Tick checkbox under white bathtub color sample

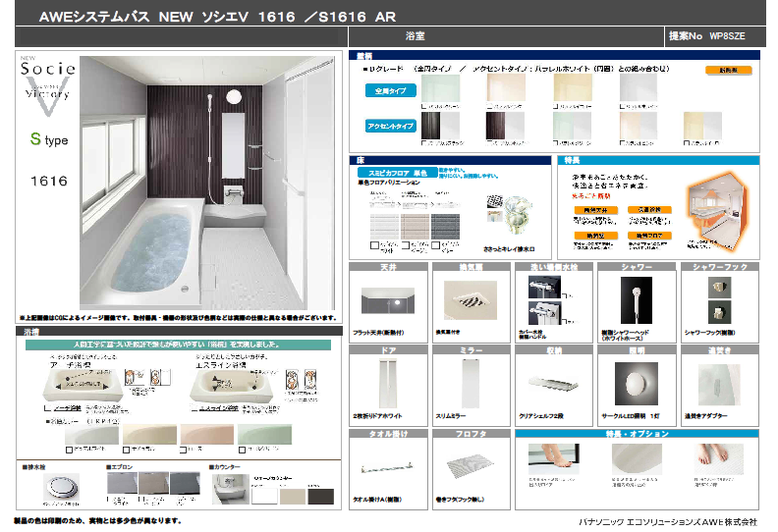(69, 450)
